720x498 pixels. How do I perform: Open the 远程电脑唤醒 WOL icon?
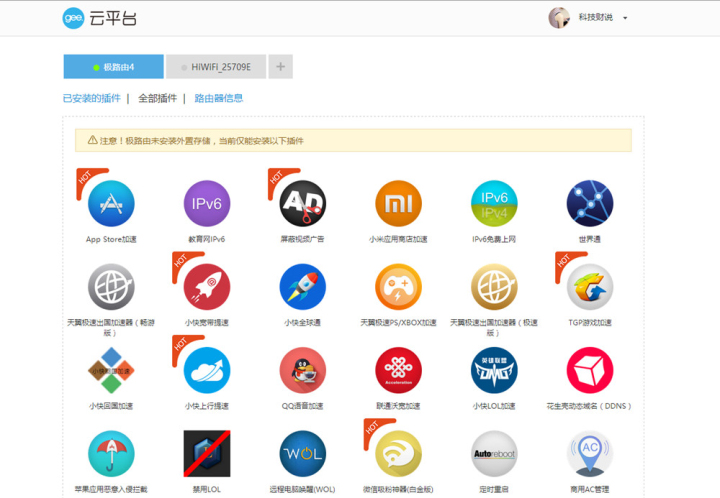click(303, 454)
